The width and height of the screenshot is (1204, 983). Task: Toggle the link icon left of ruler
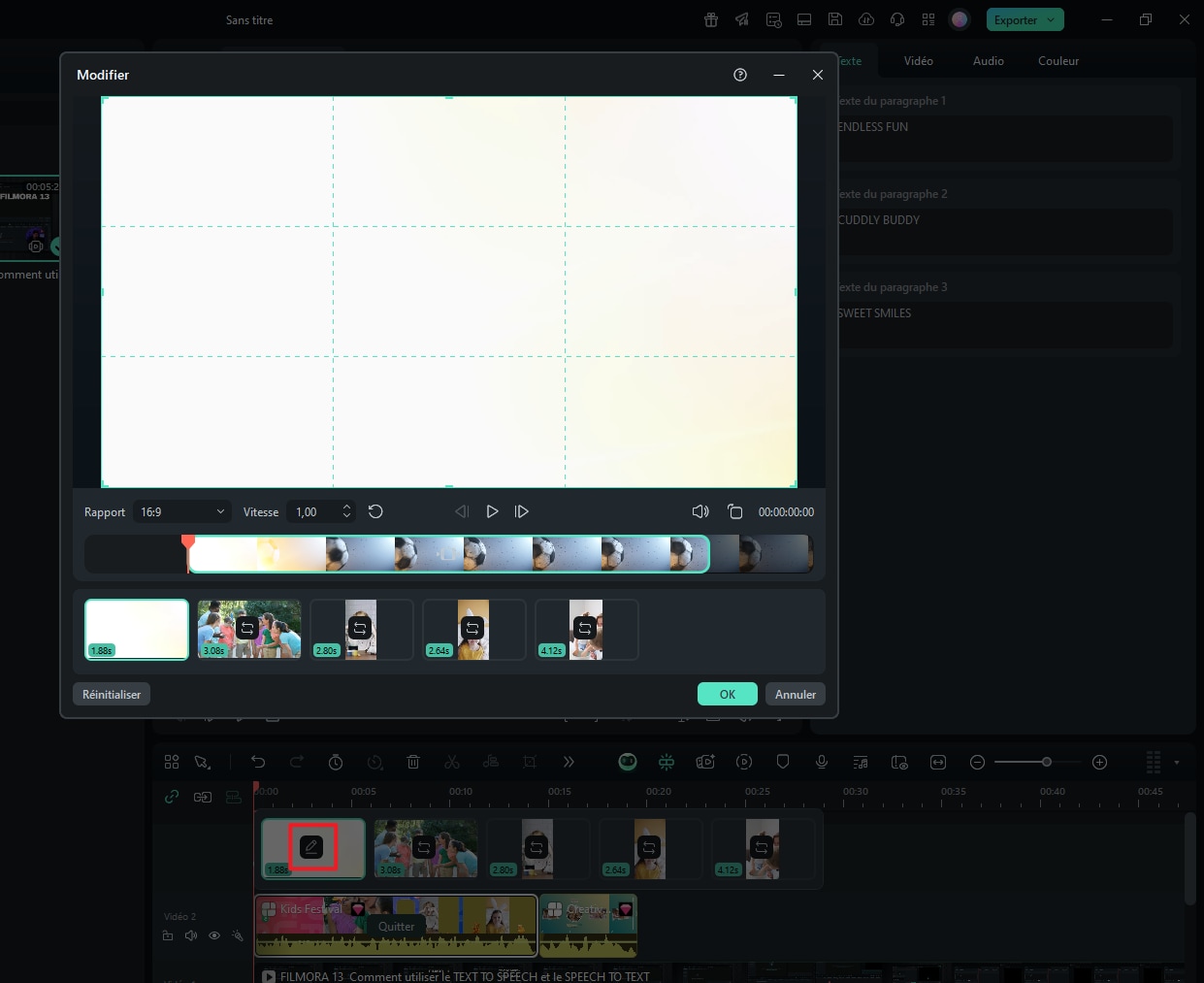click(x=172, y=797)
